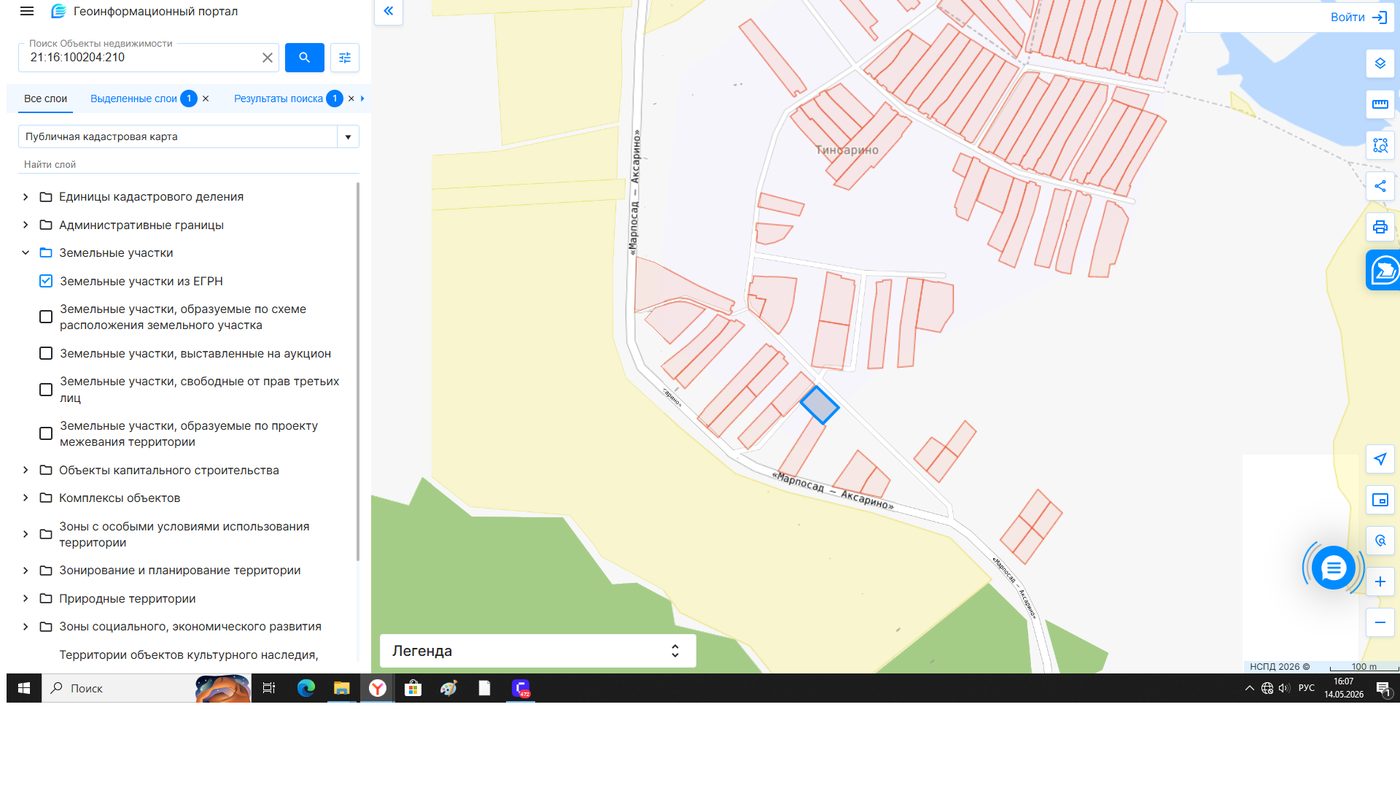Click the share map icon
The width and height of the screenshot is (1400, 788).
click(1380, 186)
